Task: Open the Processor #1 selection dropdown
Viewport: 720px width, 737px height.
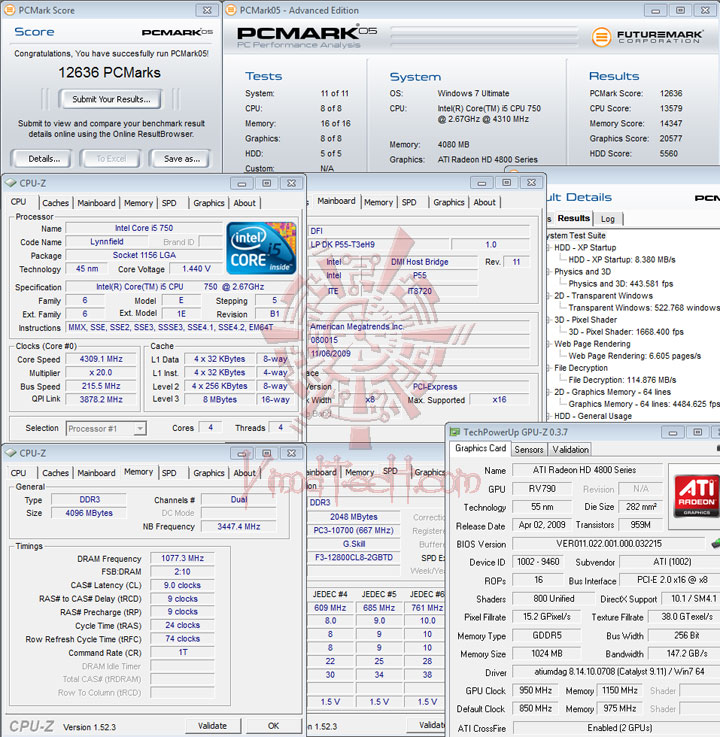Action: (140, 428)
